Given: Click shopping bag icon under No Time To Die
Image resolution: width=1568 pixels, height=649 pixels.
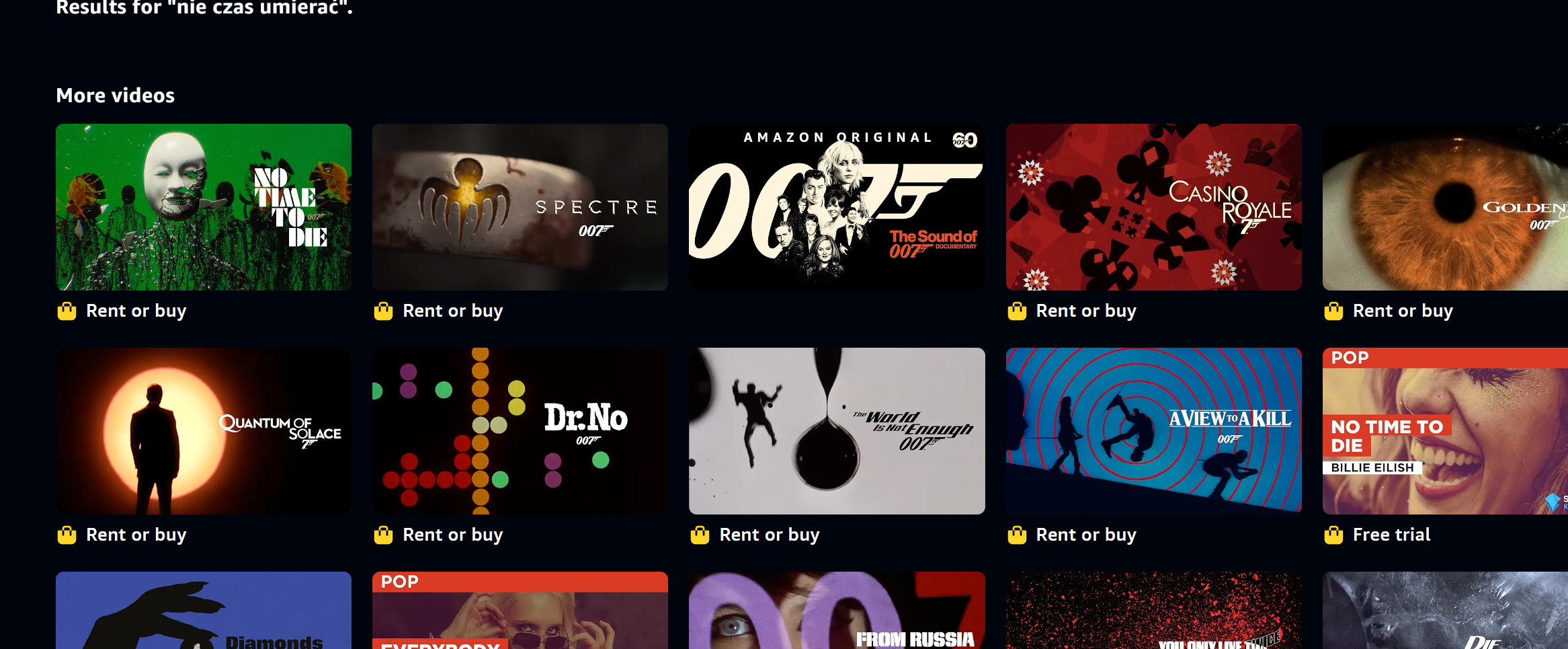Looking at the screenshot, I should point(67,311).
